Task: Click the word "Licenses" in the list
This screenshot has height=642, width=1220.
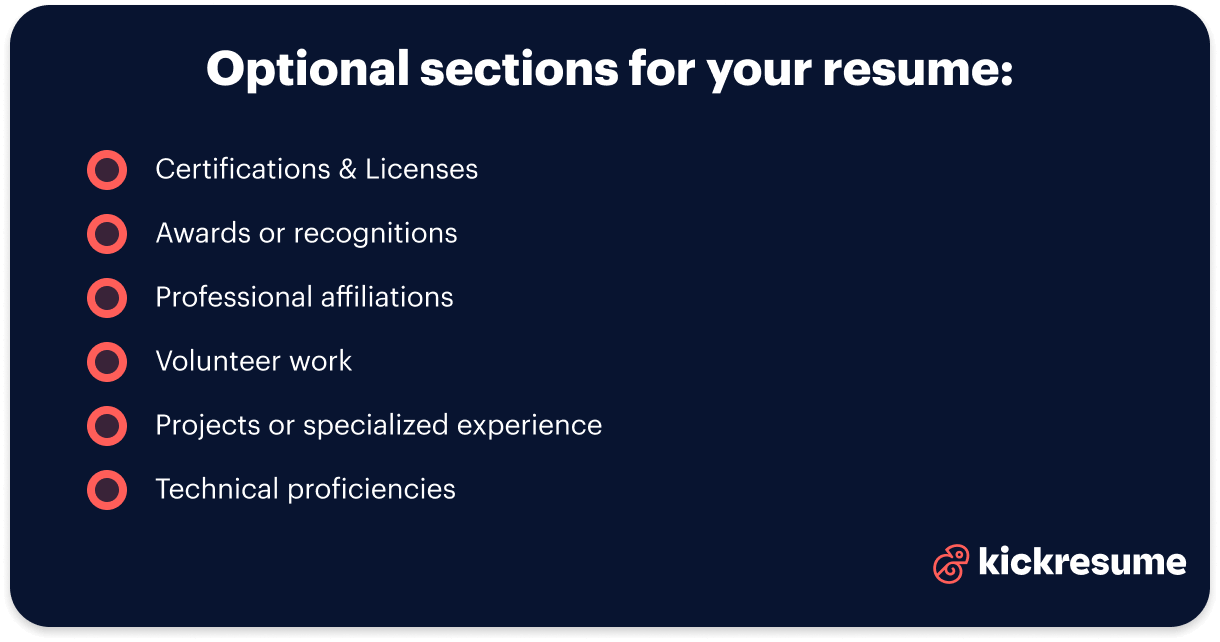Action: [x=421, y=170]
